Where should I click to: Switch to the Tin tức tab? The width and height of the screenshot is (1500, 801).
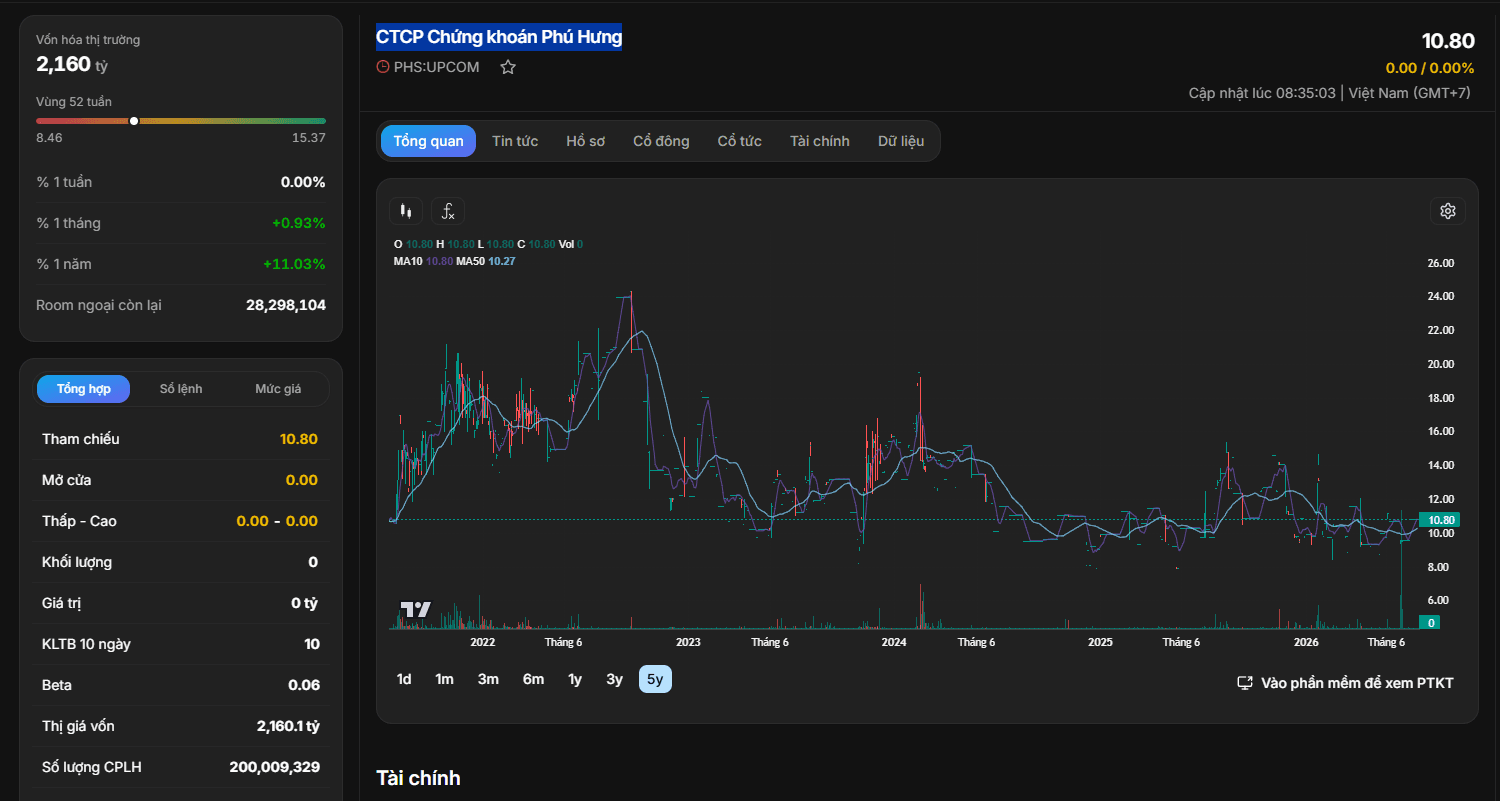pos(515,141)
